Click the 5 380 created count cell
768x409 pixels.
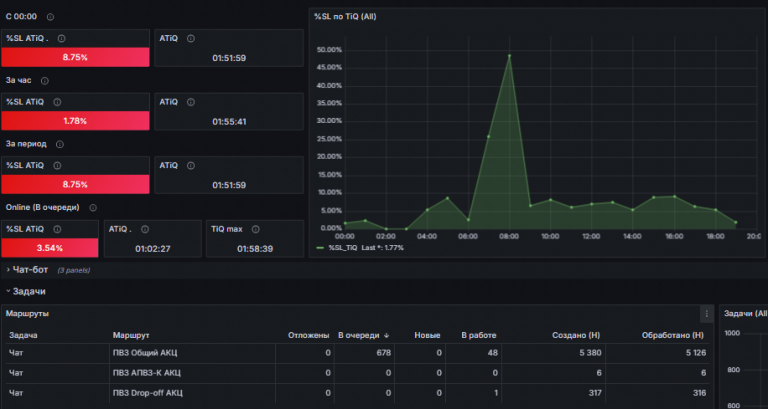(x=553, y=353)
